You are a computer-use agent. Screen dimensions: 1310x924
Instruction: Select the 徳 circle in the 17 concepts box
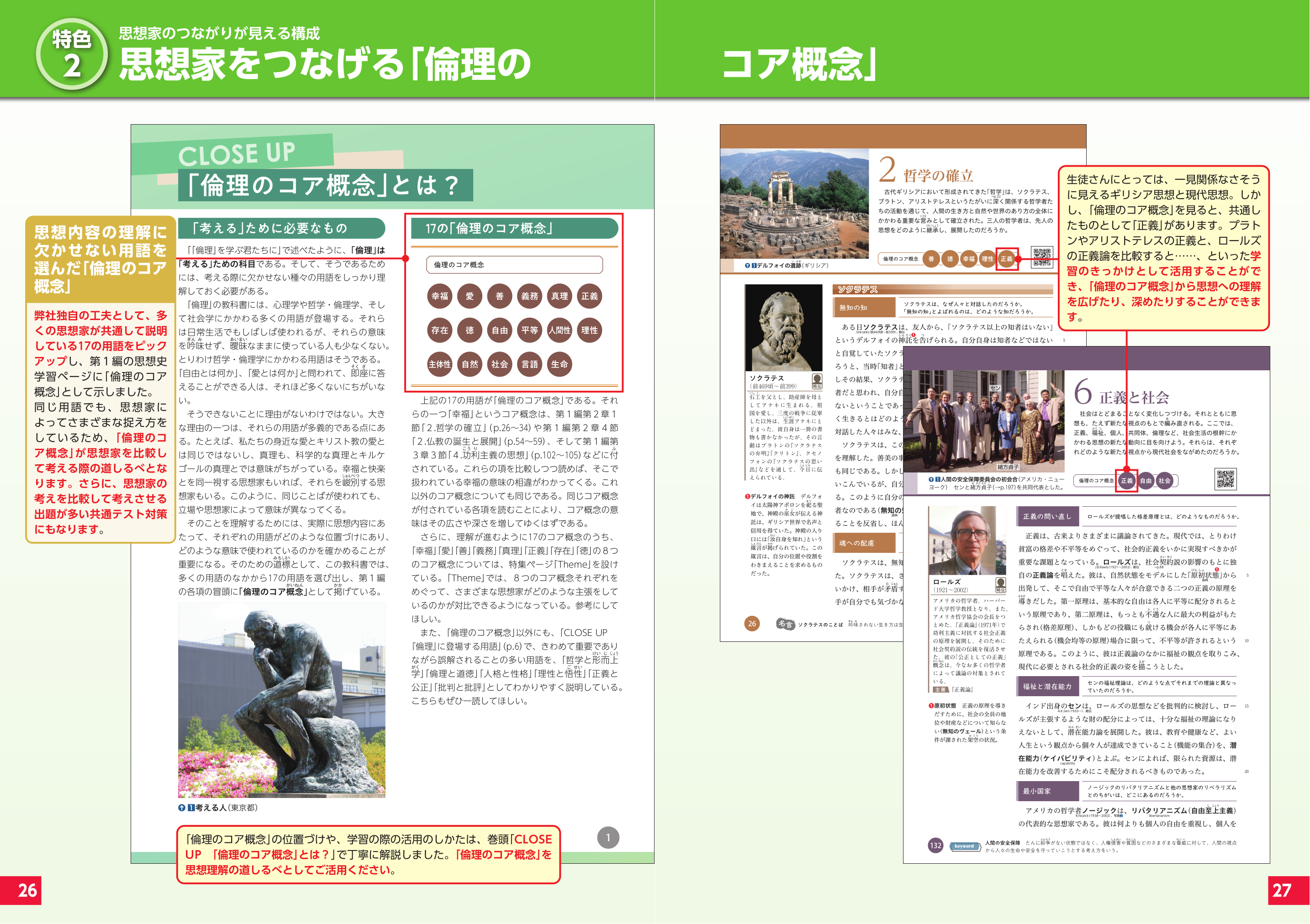coord(470,330)
